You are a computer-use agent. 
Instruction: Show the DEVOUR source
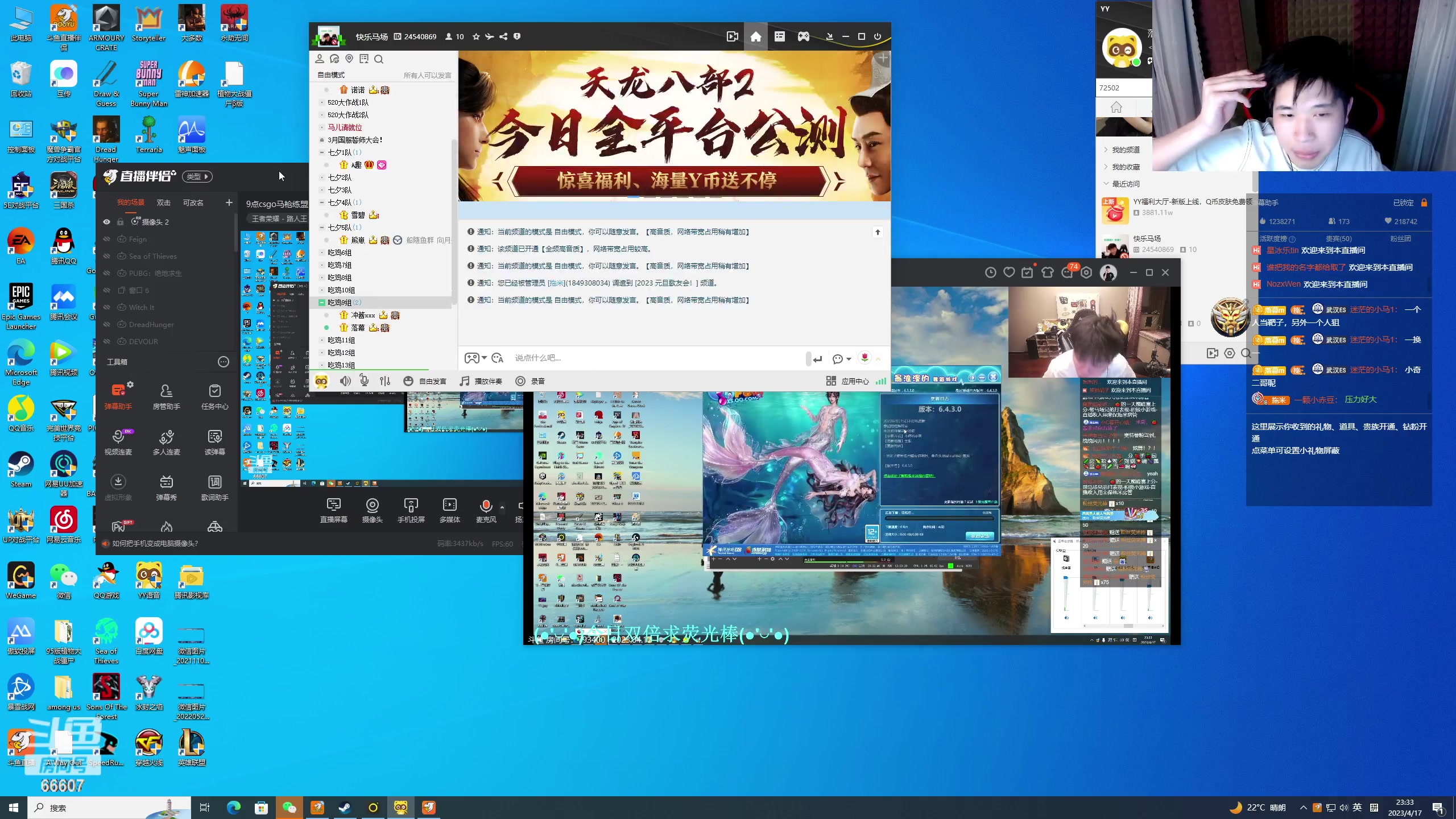click(106, 342)
